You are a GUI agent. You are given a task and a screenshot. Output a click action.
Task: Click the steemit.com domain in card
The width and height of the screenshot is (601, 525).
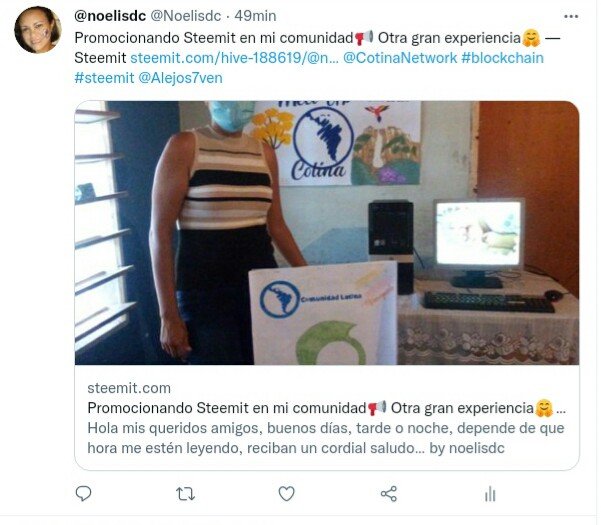click(x=129, y=388)
